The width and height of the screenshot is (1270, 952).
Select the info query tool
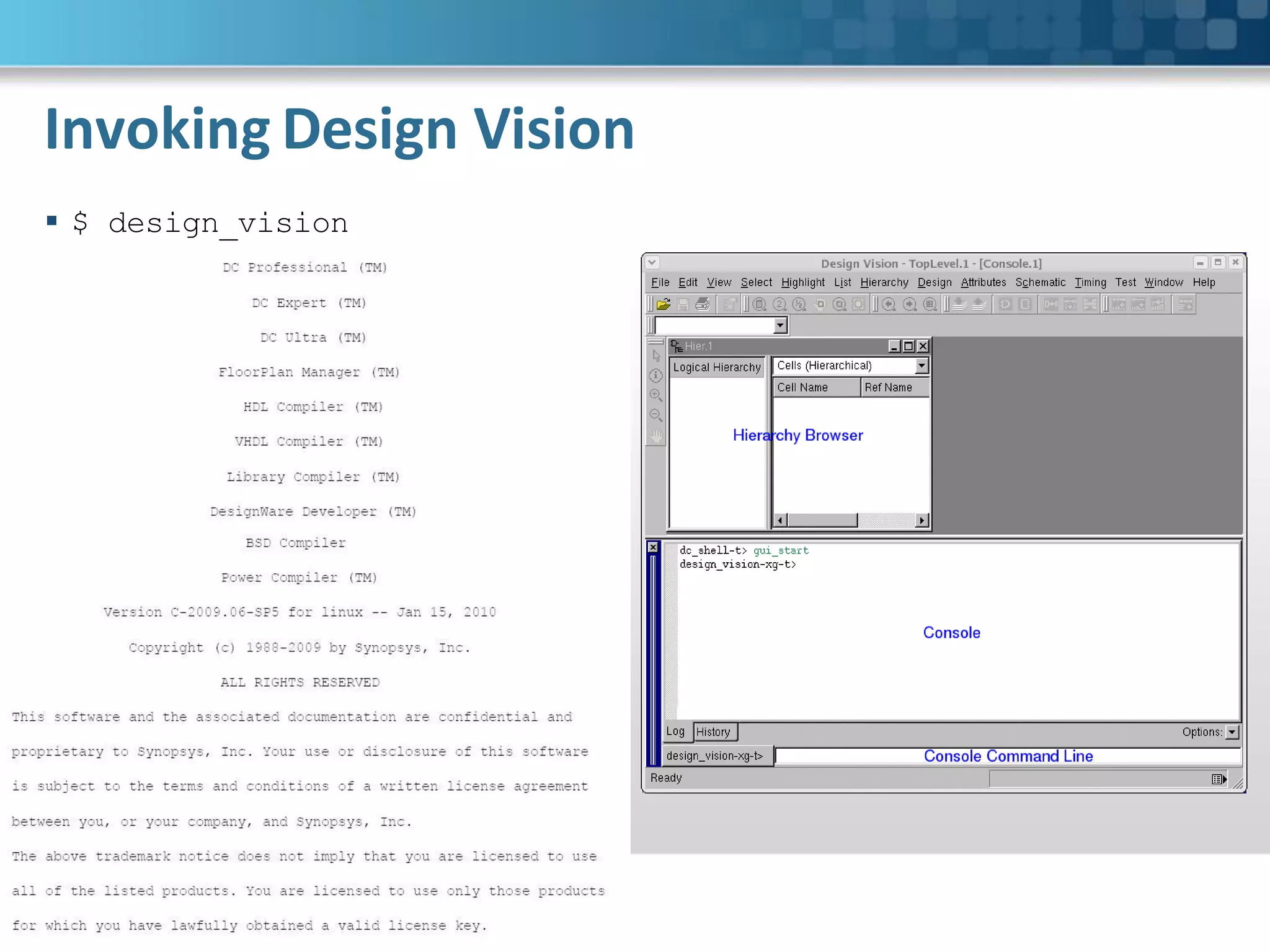pyautogui.click(x=656, y=376)
